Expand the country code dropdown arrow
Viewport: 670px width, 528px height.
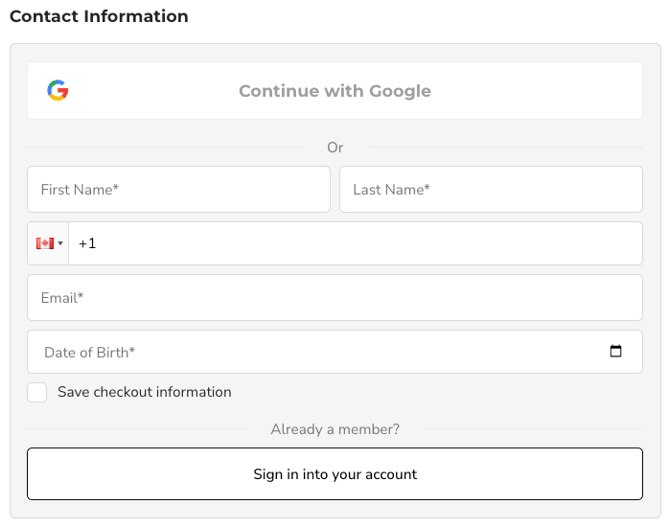tap(61, 244)
